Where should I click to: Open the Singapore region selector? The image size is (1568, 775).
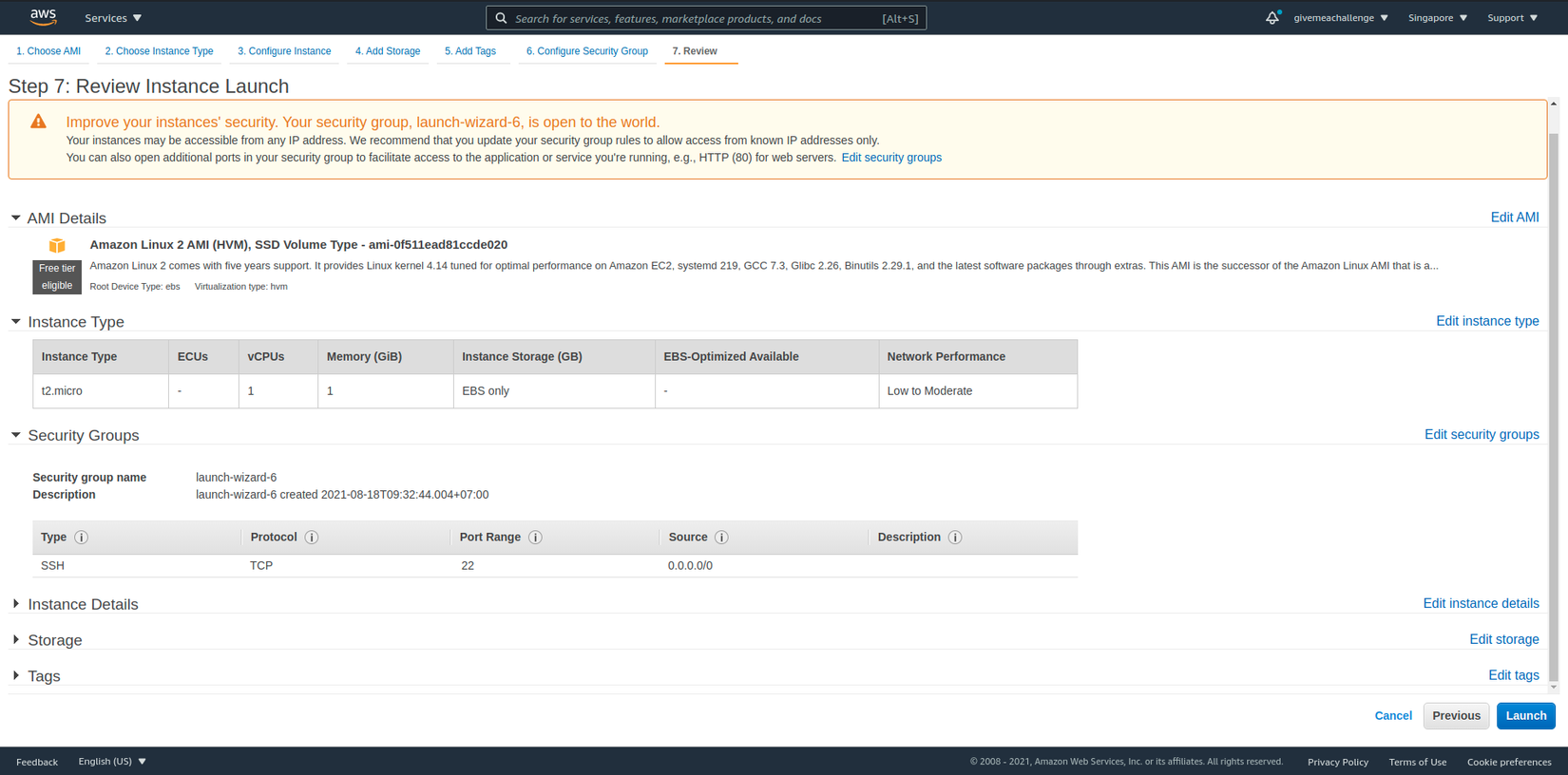coord(1438,18)
